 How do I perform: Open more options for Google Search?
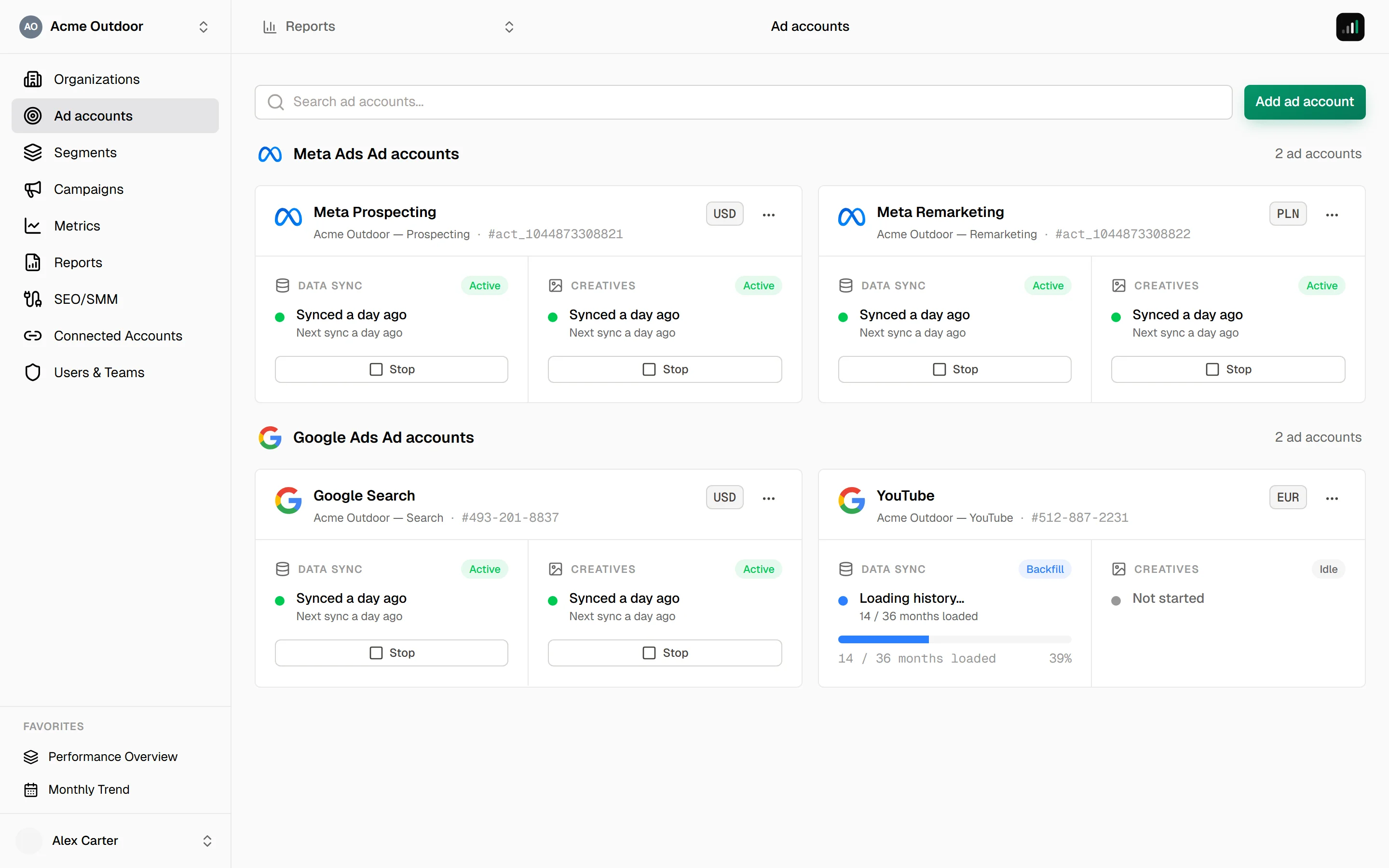769,498
